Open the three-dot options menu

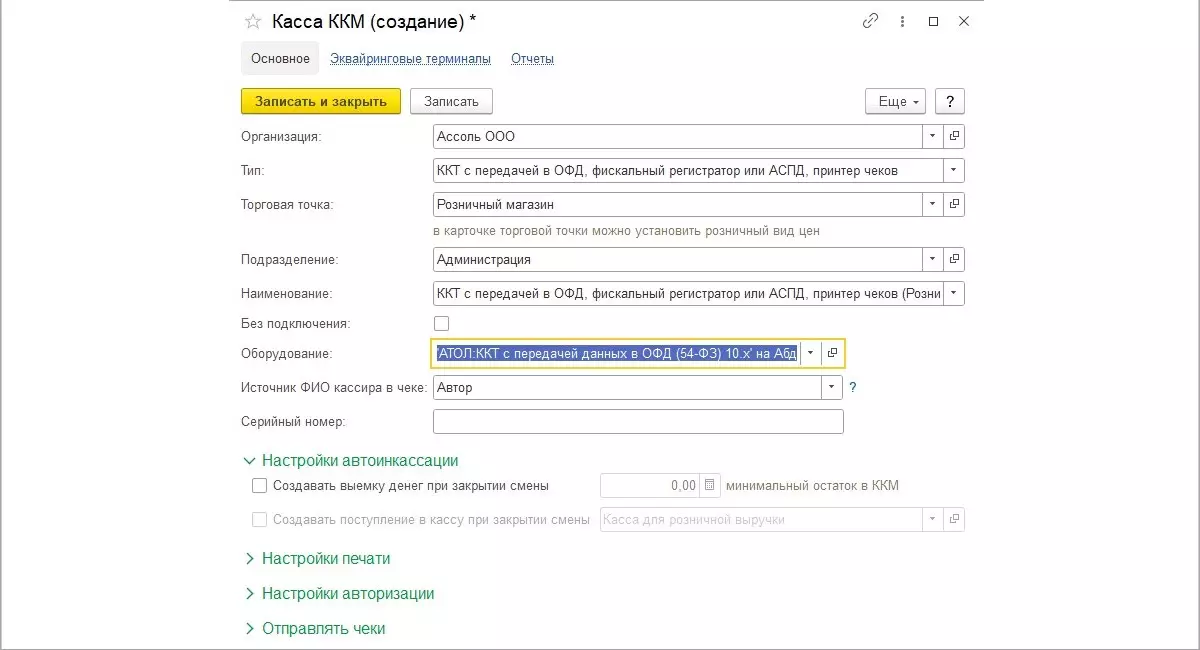coord(902,21)
